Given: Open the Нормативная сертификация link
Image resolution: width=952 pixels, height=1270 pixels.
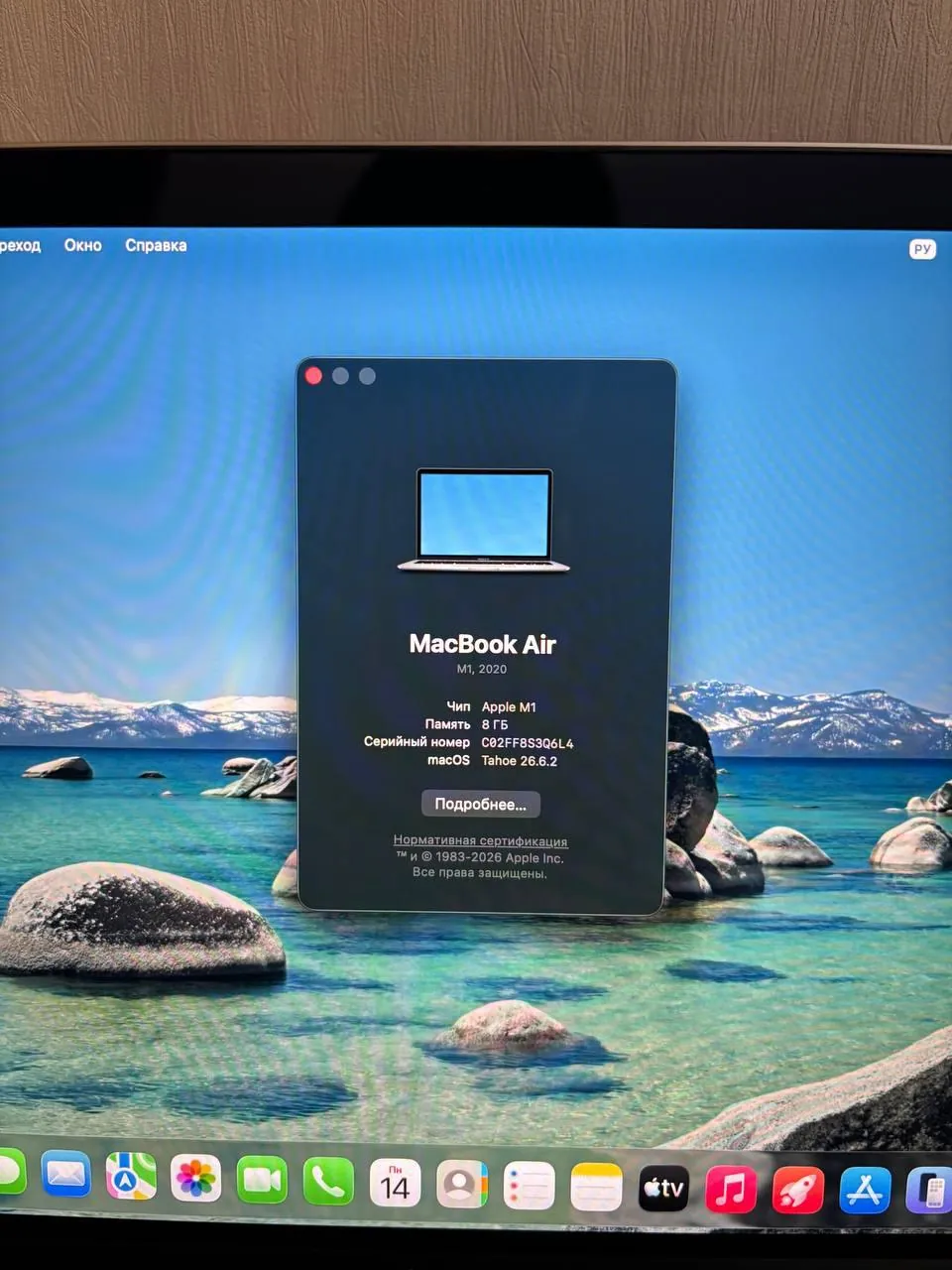Looking at the screenshot, I should point(480,840).
